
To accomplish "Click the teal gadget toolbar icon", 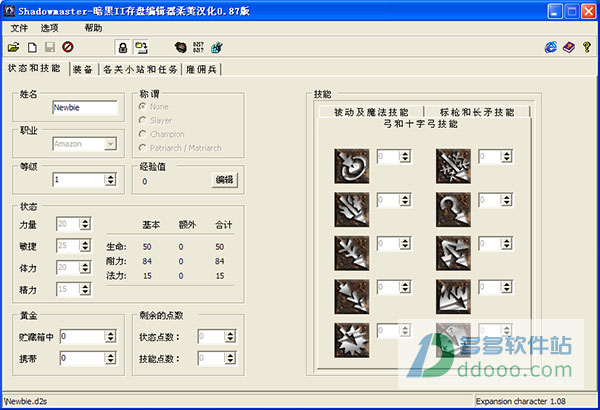I will pos(217,47).
